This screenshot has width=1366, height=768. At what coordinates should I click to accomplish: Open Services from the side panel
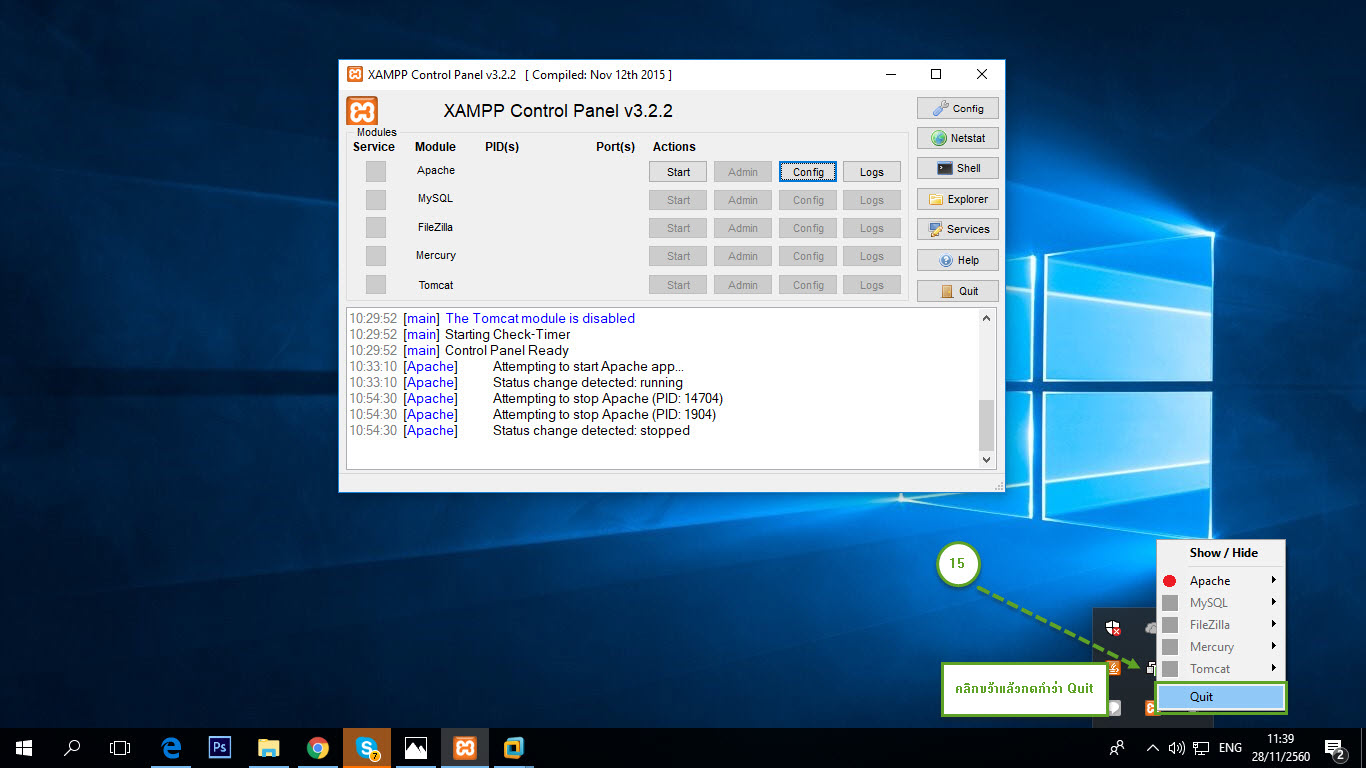point(958,229)
